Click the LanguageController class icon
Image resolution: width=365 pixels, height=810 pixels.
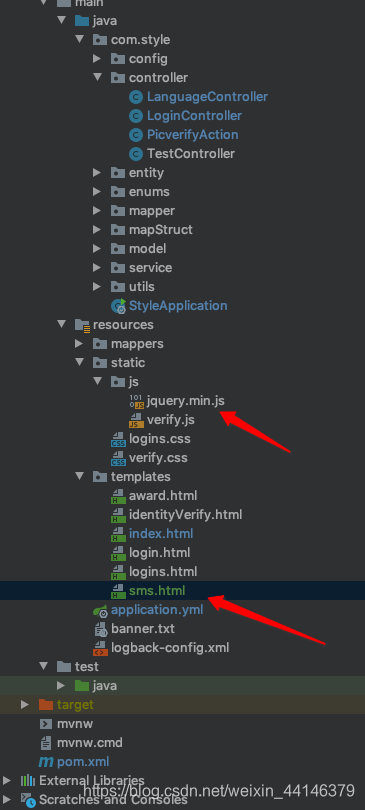(x=136, y=97)
